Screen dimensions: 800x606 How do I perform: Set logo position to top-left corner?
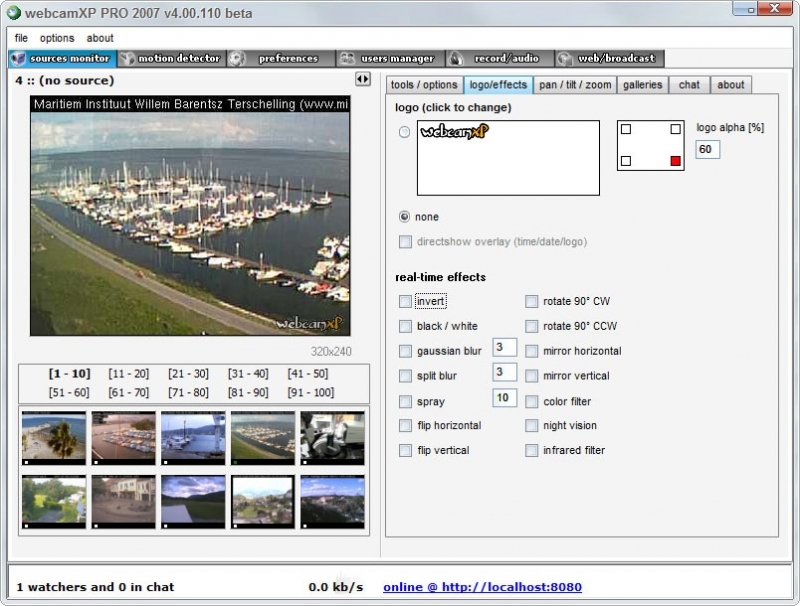pos(626,130)
